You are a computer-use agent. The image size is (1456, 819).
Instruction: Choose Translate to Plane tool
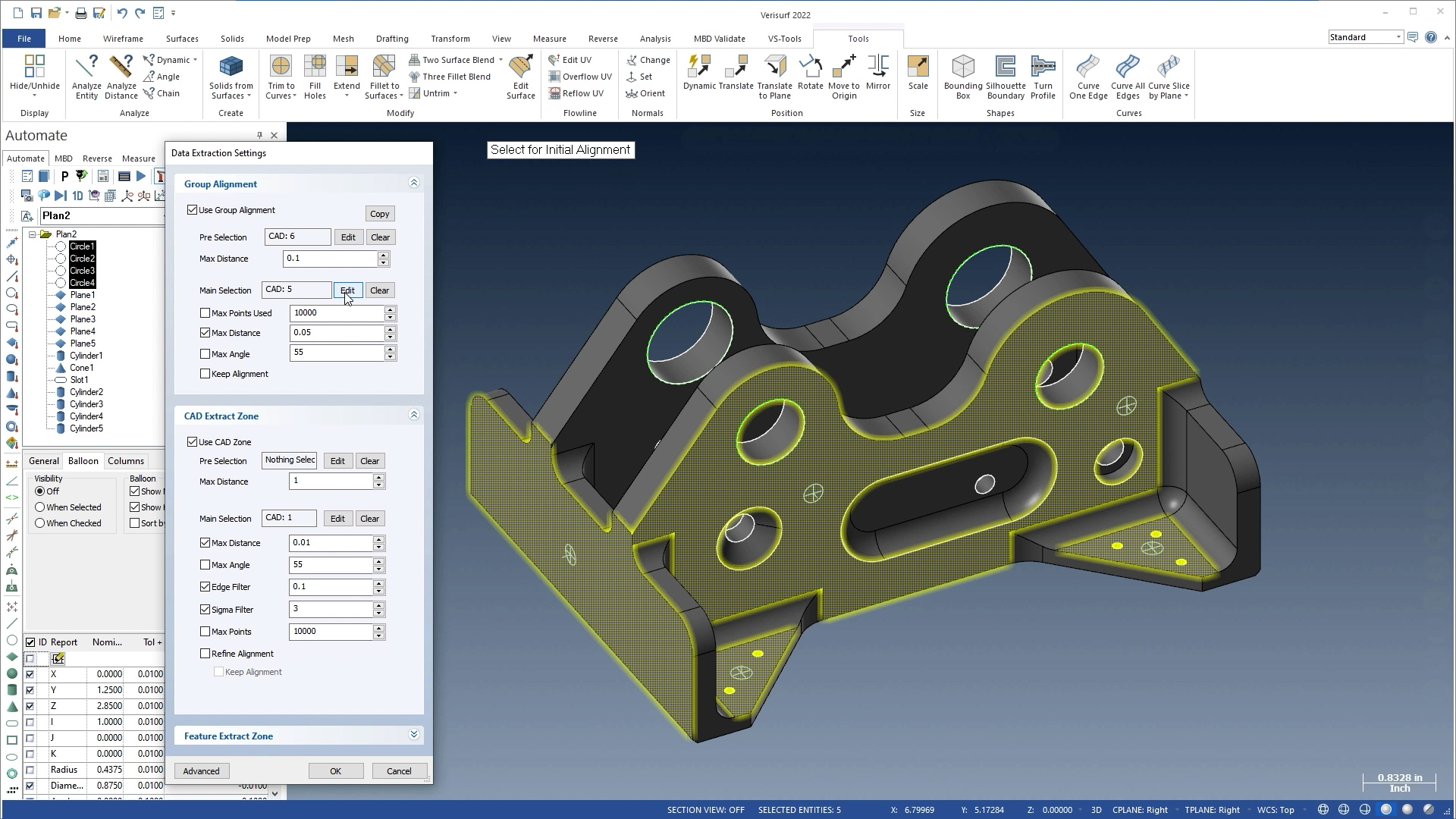tap(774, 76)
